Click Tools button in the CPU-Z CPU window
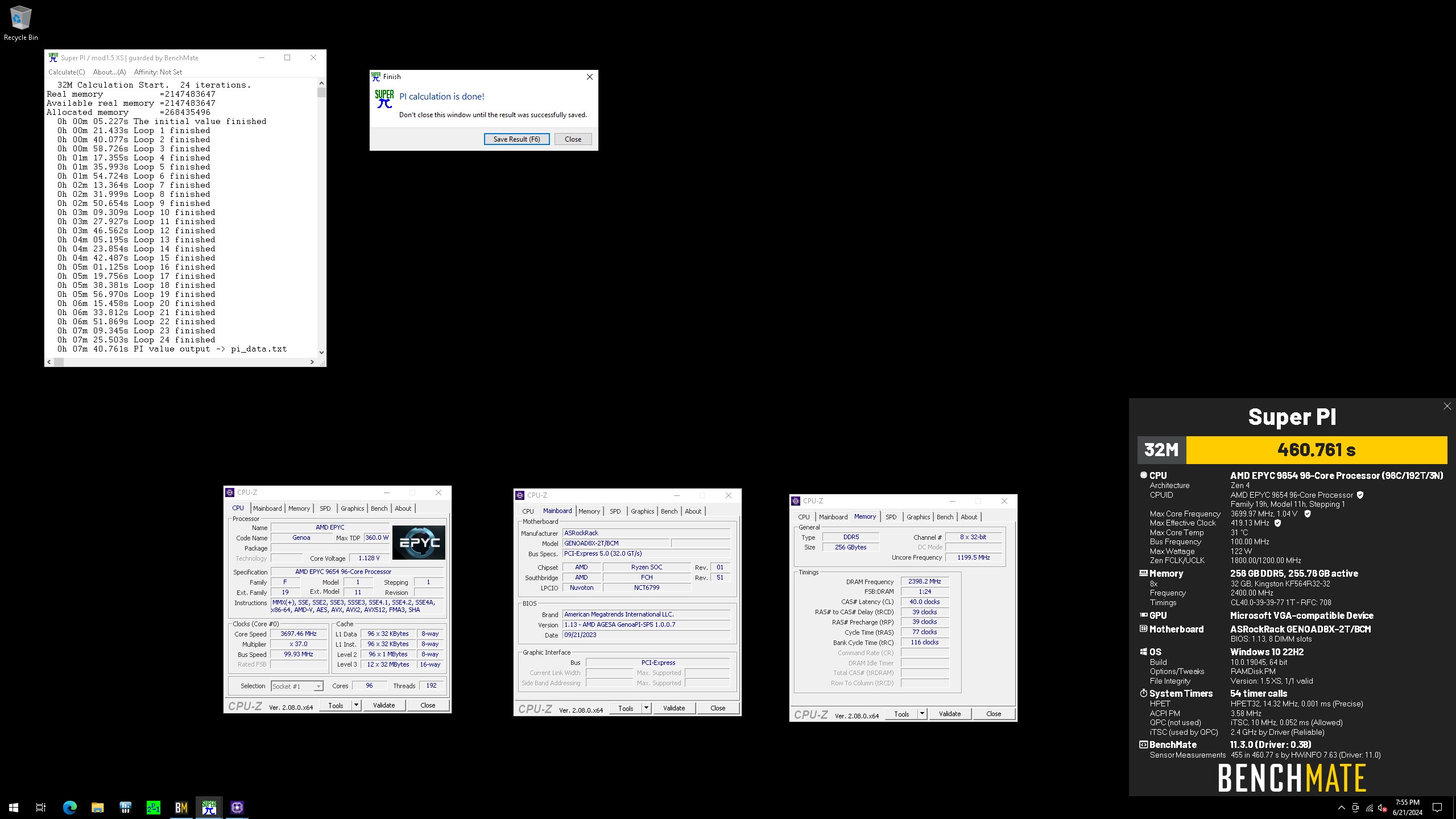1456x819 pixels. click(336, 705)
